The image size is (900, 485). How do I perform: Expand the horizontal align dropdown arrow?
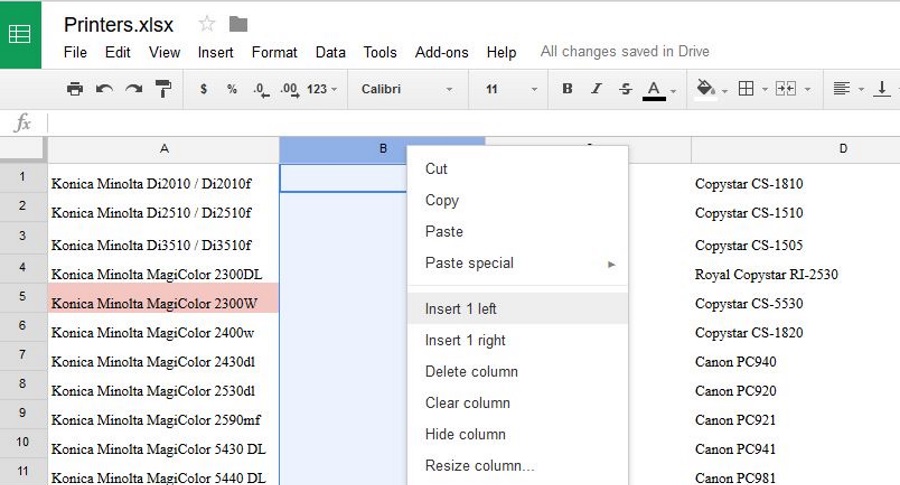[861, 90]
